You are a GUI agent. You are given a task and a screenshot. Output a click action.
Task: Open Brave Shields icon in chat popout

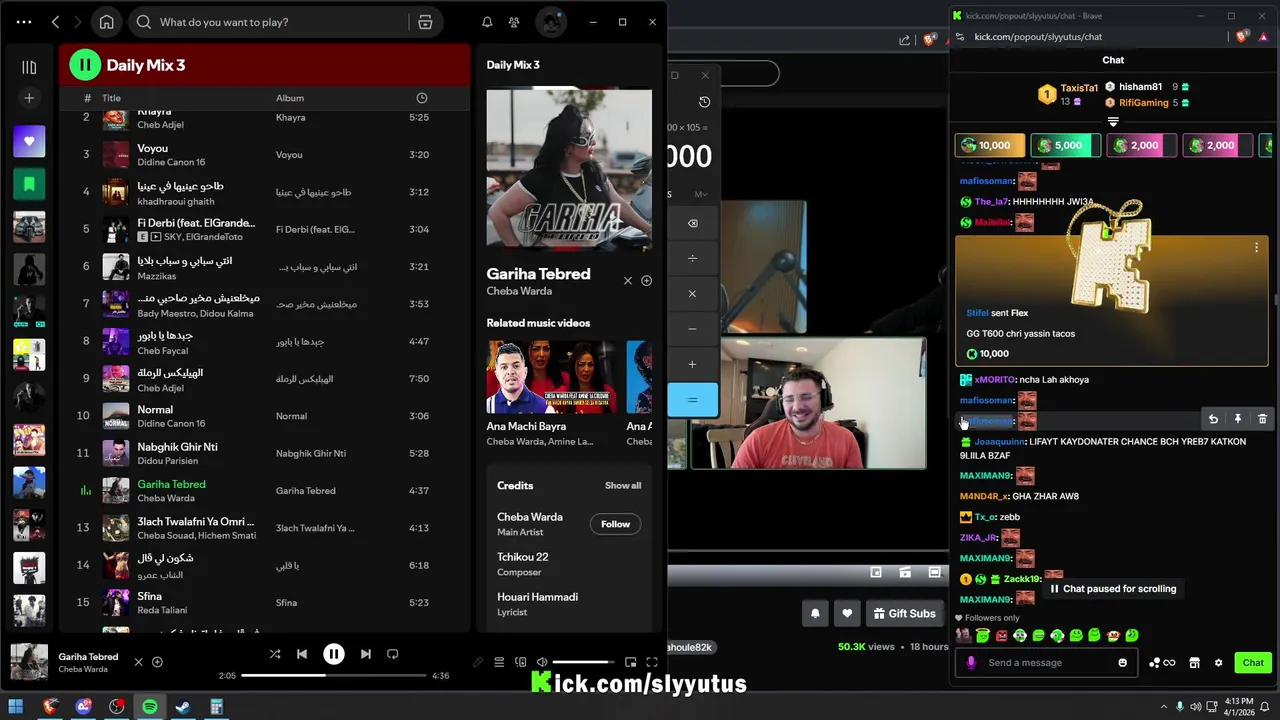[x=1243, y=37]
